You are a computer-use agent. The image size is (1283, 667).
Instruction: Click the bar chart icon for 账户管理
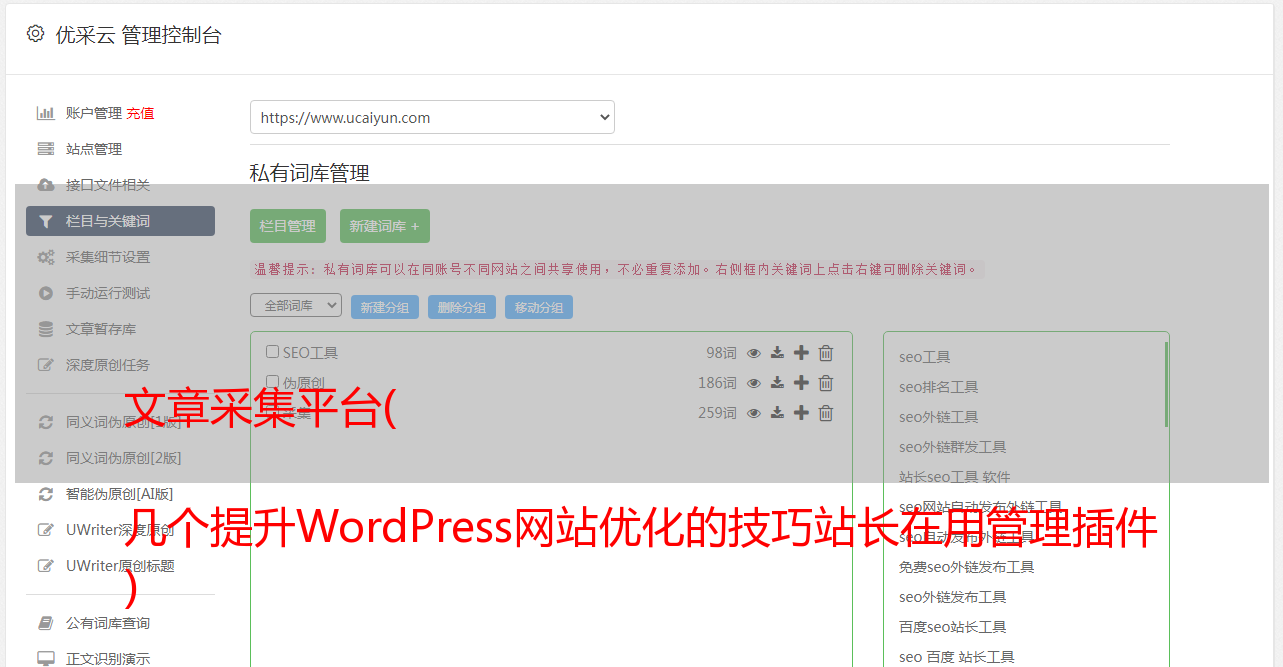click(45, 113)
